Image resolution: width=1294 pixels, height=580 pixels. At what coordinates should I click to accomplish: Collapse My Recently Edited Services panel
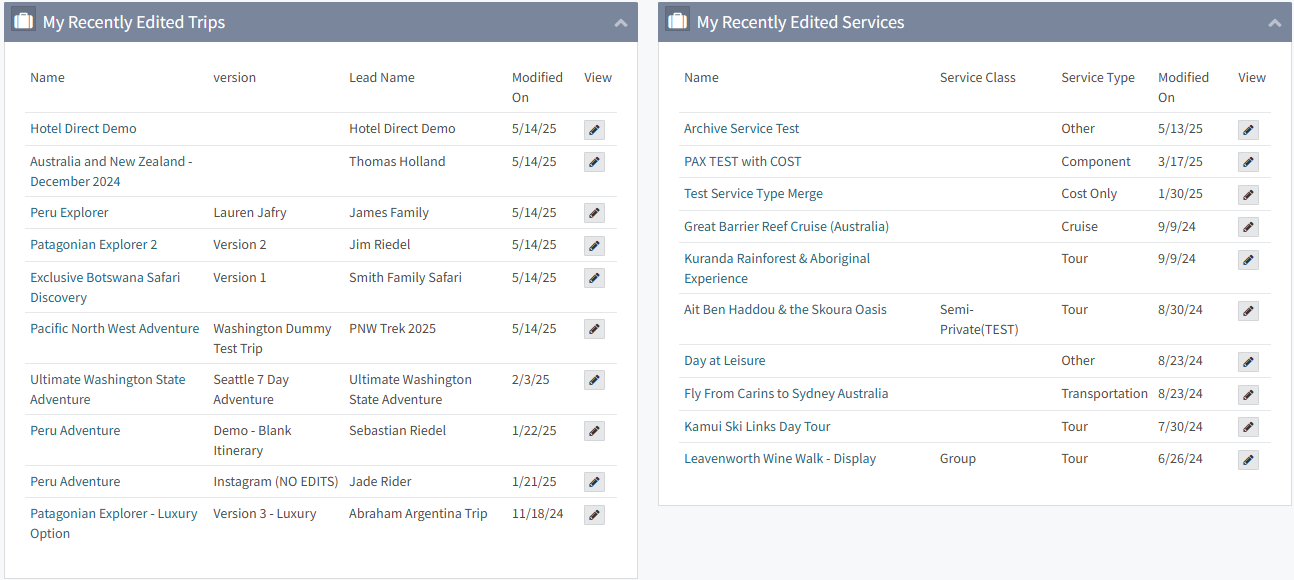tap(1274, 23)
